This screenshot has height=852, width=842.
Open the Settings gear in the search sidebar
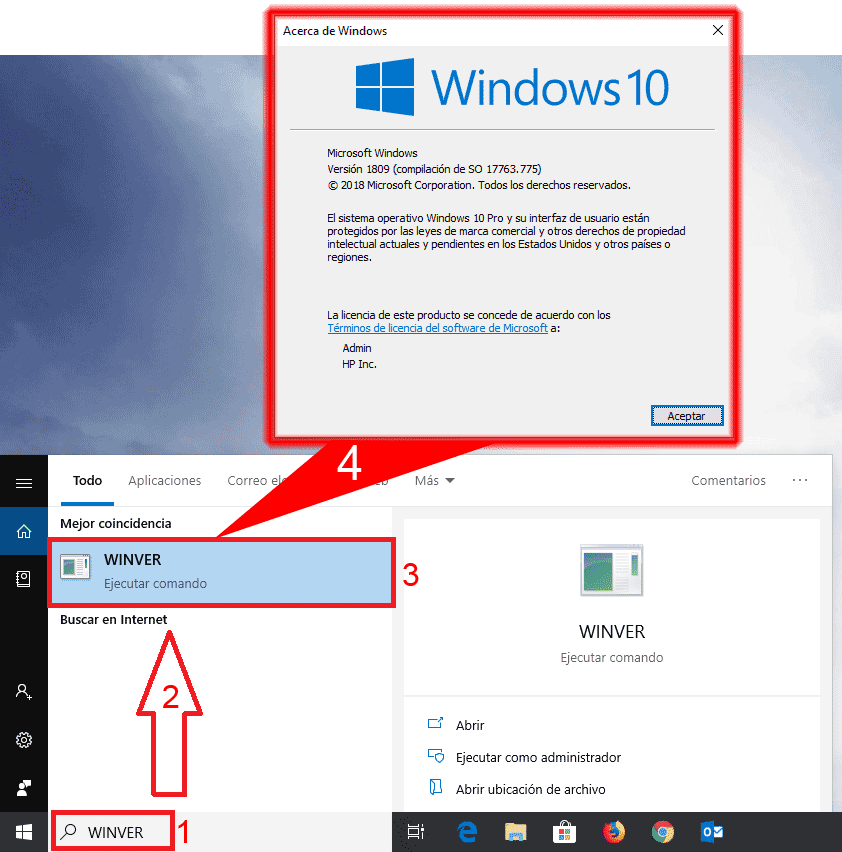click(x=23, y=740)
